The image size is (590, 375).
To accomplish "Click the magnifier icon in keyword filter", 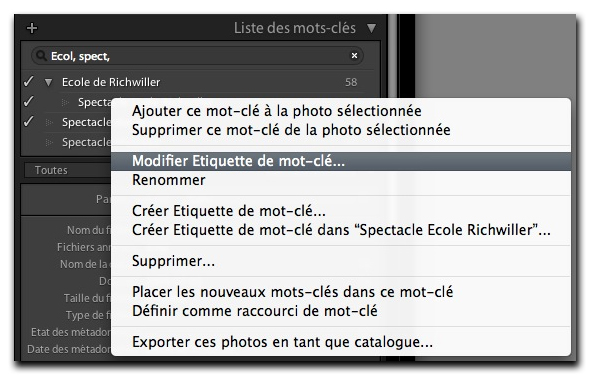I will 41,56.
